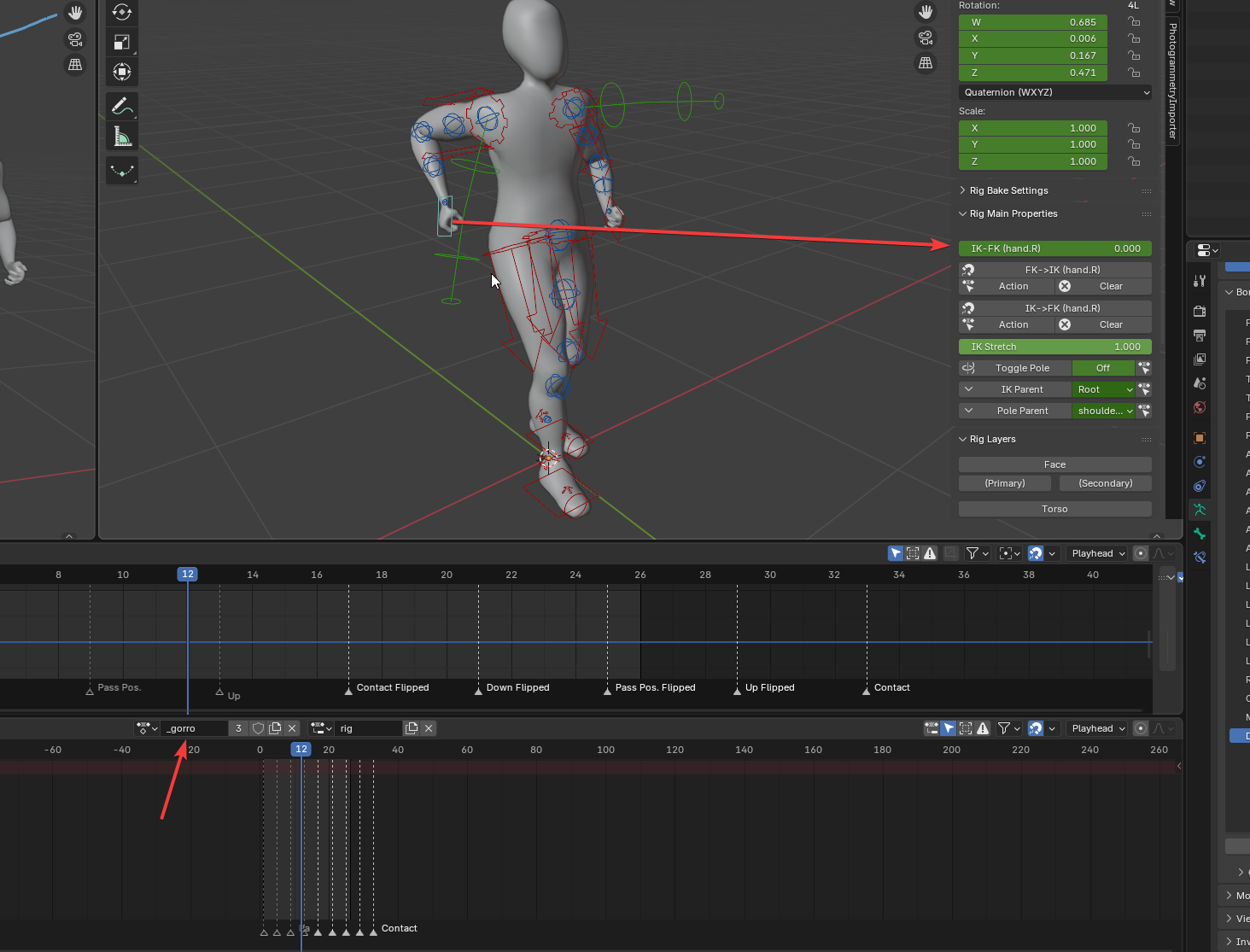Lock the W rotation channel
The image size is (1250, 952).
[1134, 22]
